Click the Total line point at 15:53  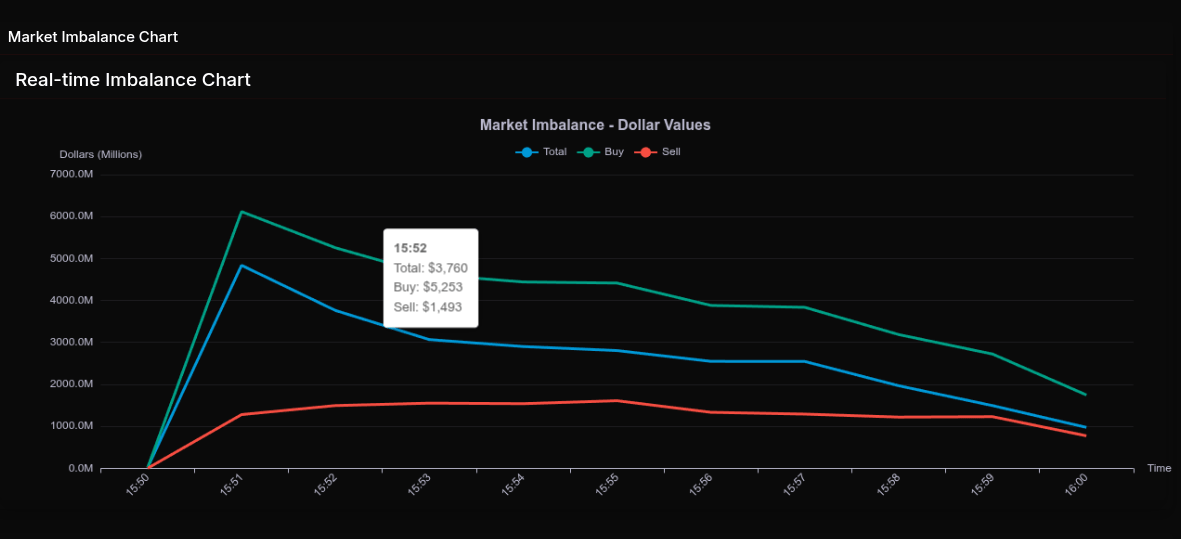[x=429, y=340]
